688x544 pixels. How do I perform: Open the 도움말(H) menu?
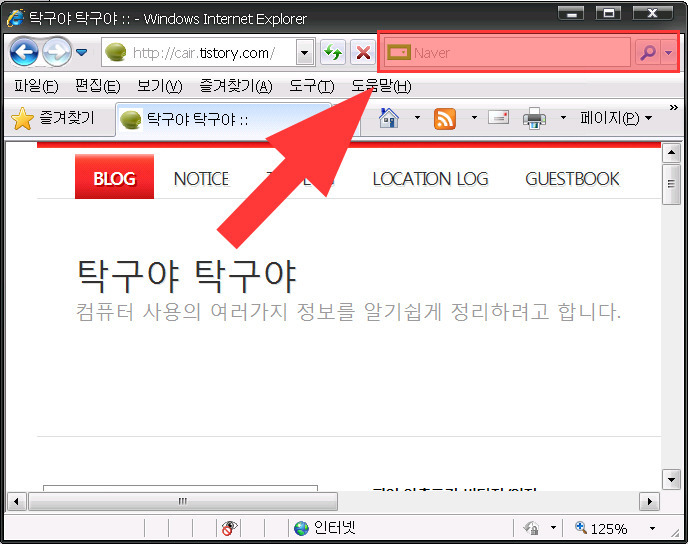click(381, 86)
